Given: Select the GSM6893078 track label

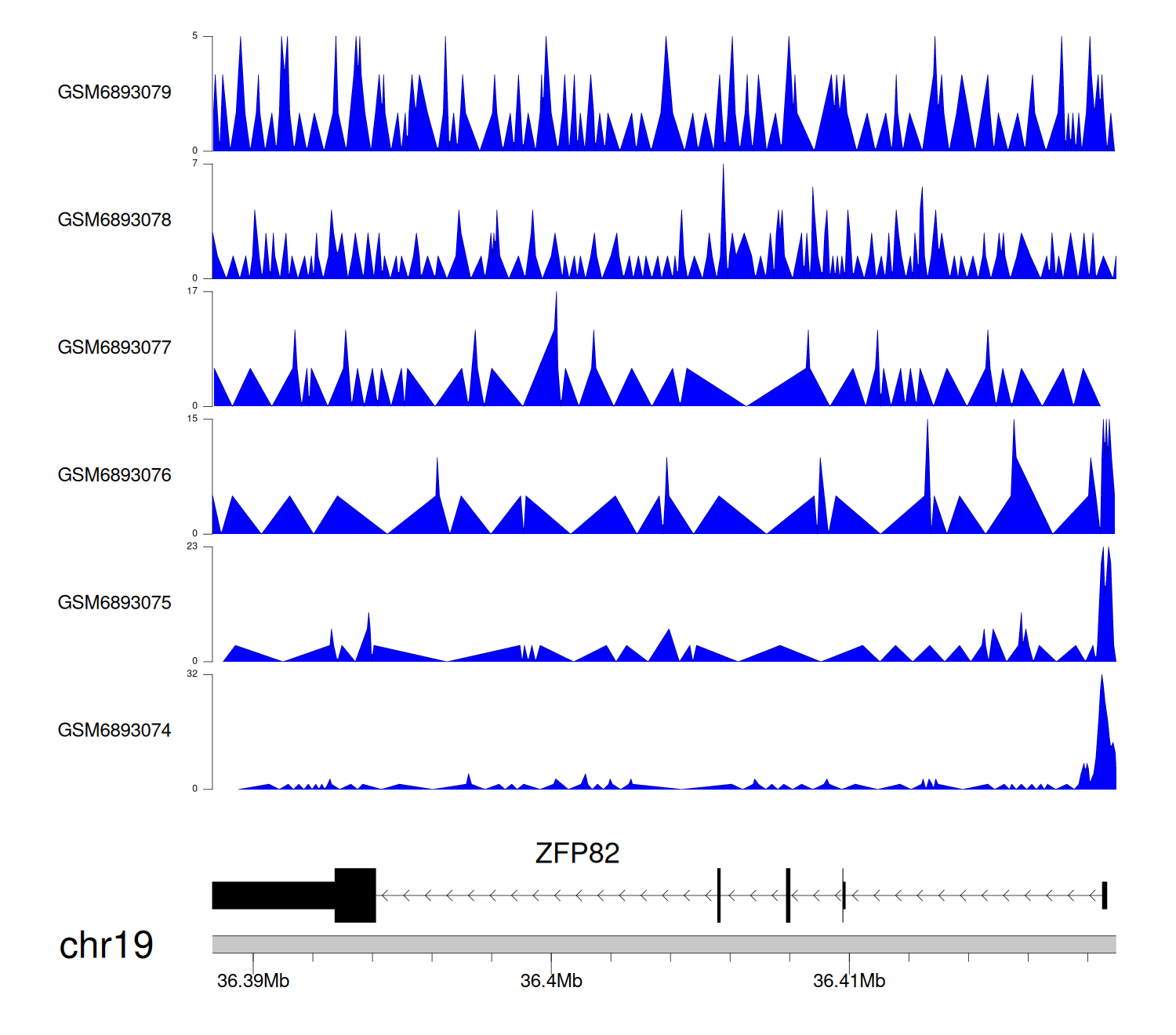Looking at the screenshot, I should tap(114, 220).
